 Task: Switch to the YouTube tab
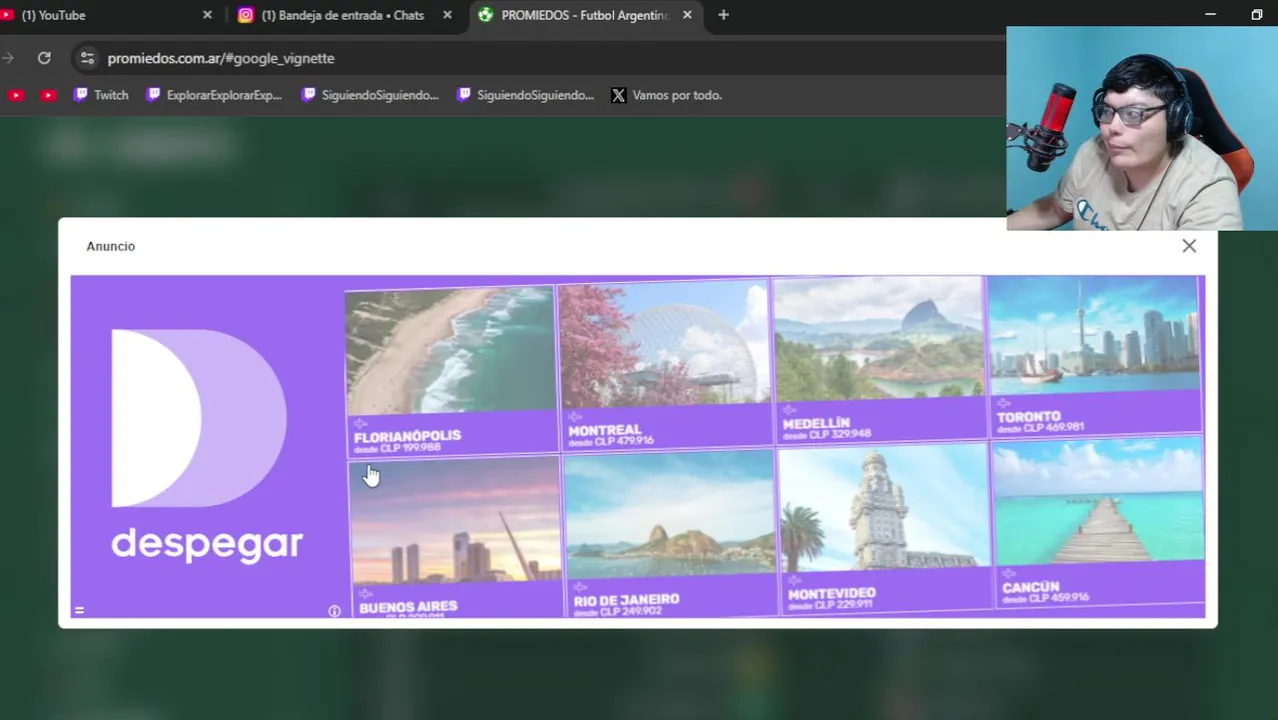[x=105, y=15]
